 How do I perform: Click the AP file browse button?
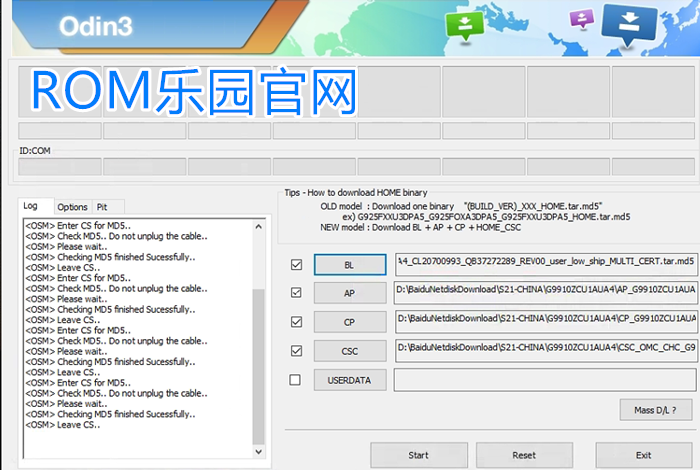[x=350, y=293]
